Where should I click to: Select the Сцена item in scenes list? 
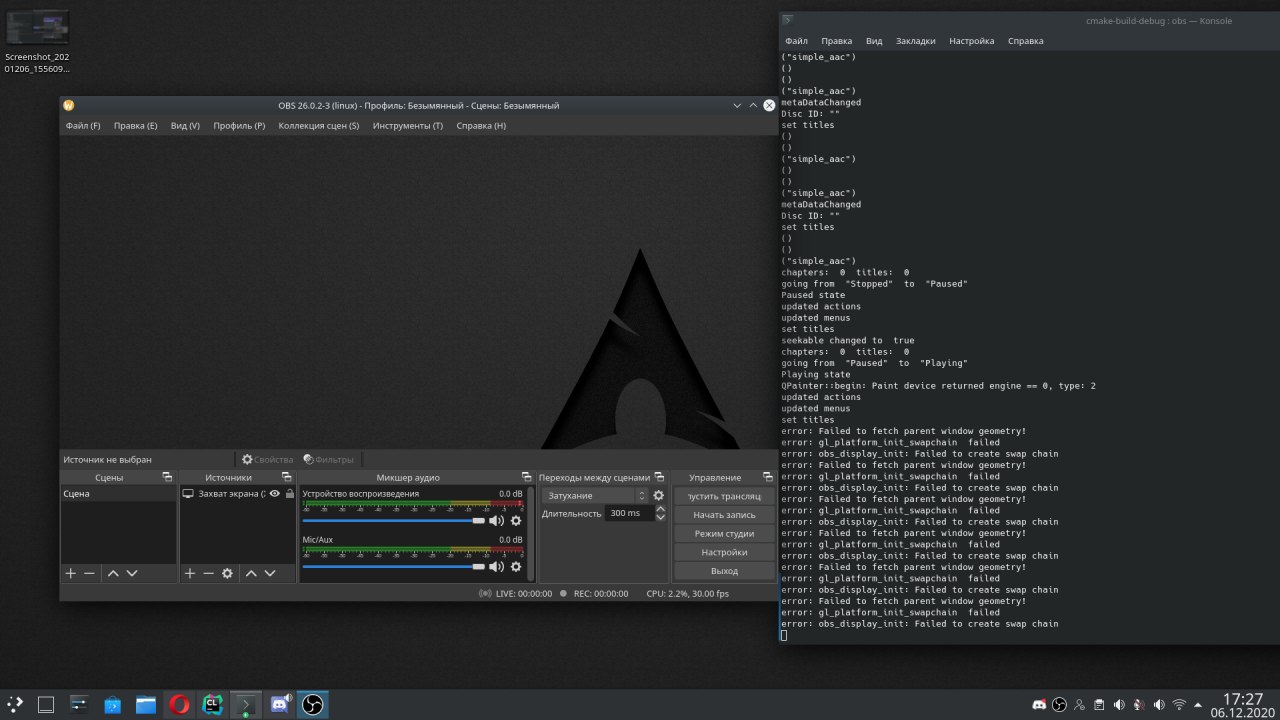click(x=118, y=494)
